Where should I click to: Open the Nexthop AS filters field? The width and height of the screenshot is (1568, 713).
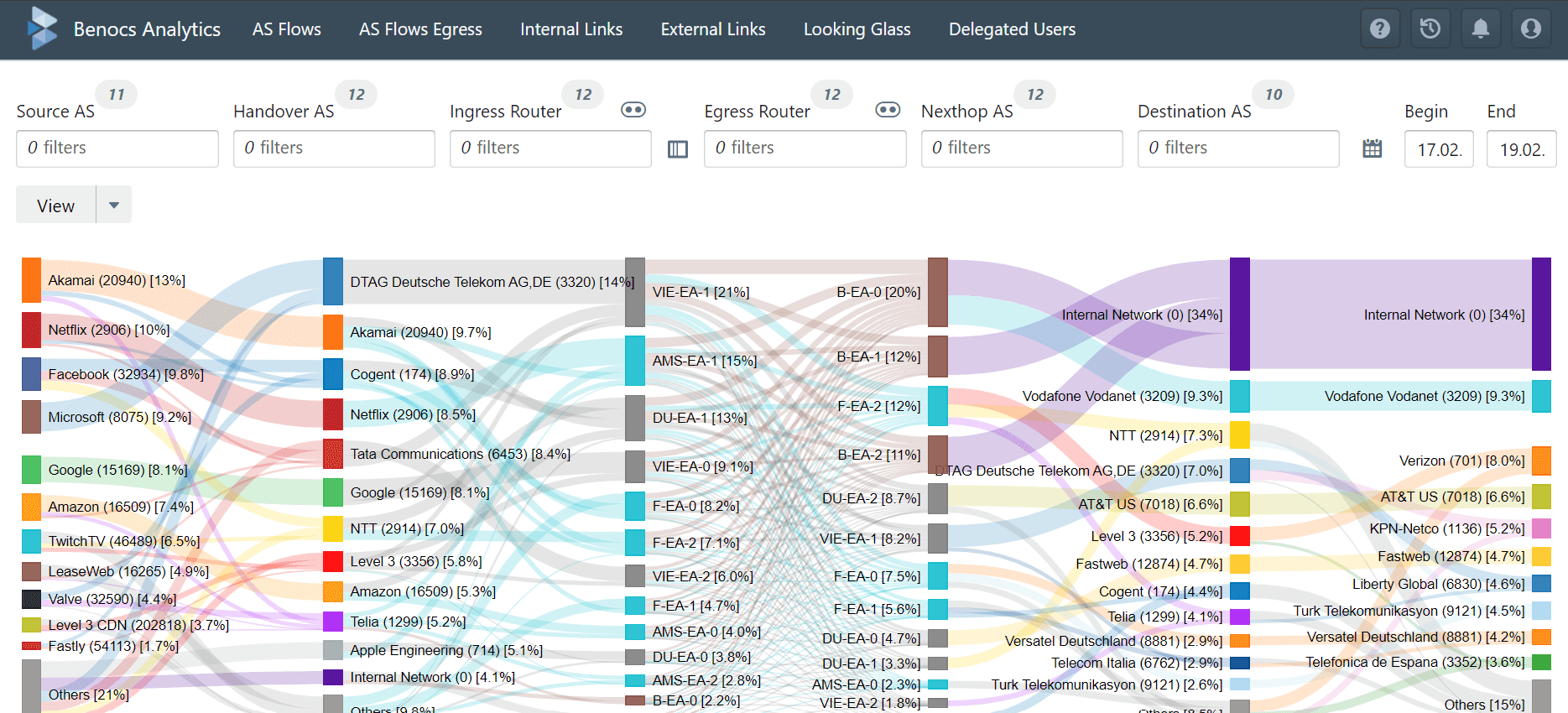pos(1021,148)
